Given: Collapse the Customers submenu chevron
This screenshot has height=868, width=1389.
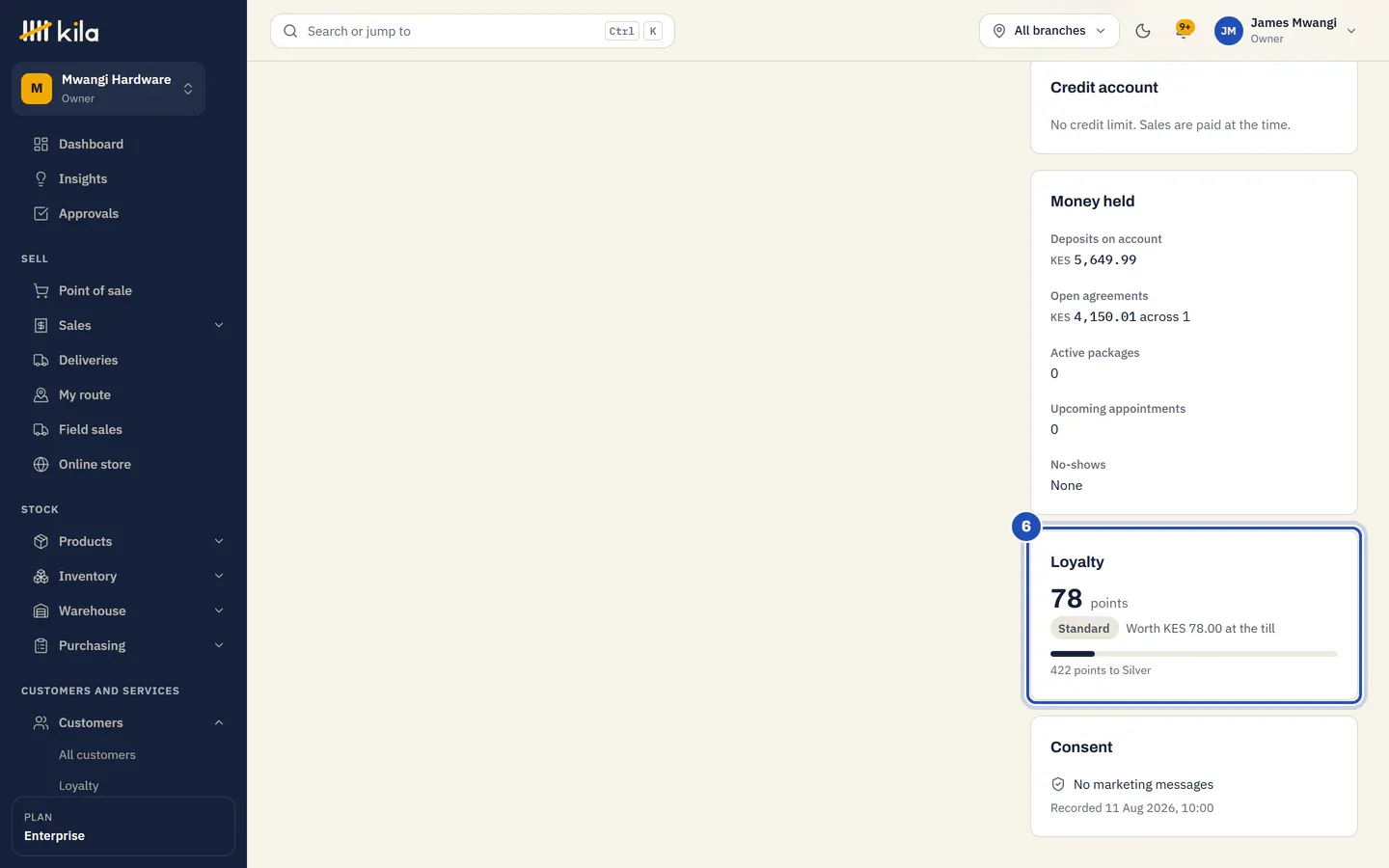Looking at the screenshot, I should click(219, 723).
